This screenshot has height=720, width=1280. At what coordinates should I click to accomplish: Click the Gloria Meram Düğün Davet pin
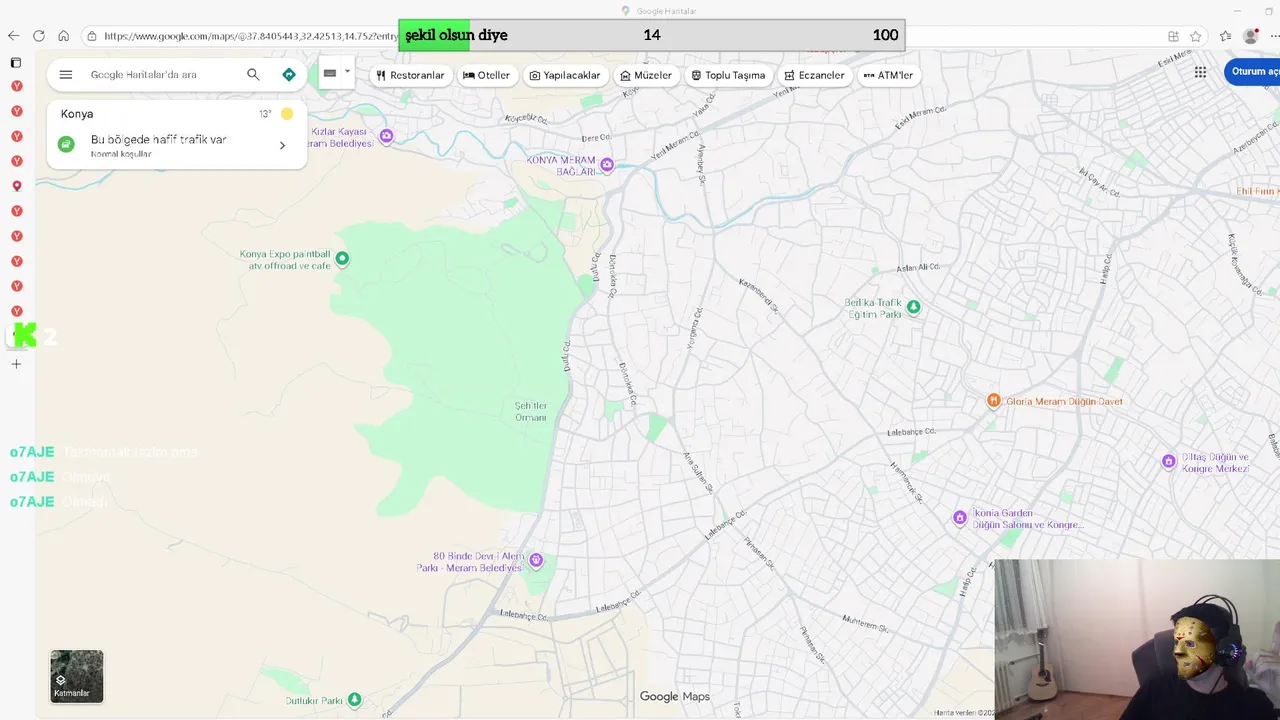tap(993, 401)
